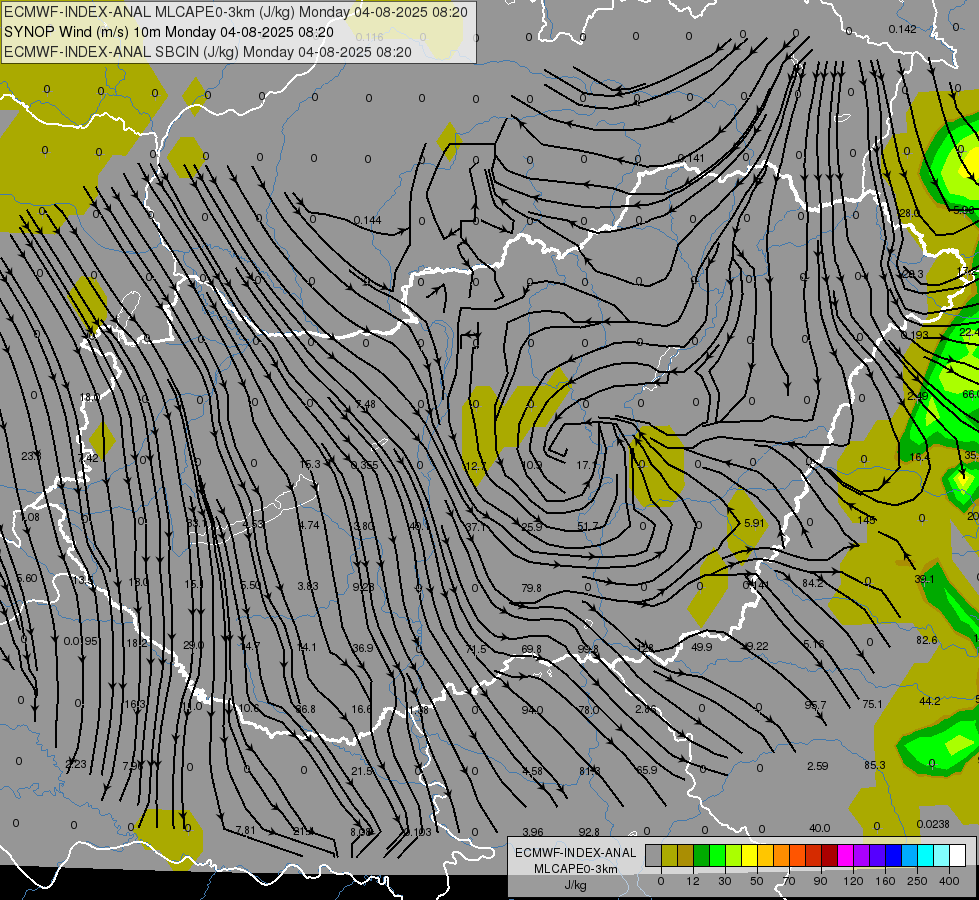Select the dark green legend swatch
The width and height of the screenshot is (979, 900).
701,856
